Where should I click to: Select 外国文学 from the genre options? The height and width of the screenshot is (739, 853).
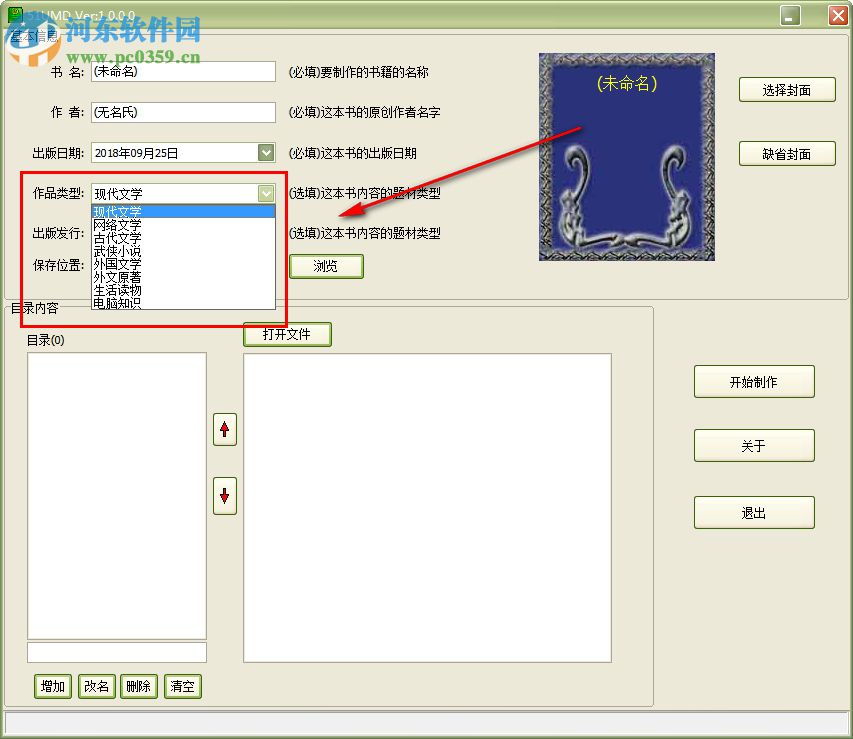[117, 265]
